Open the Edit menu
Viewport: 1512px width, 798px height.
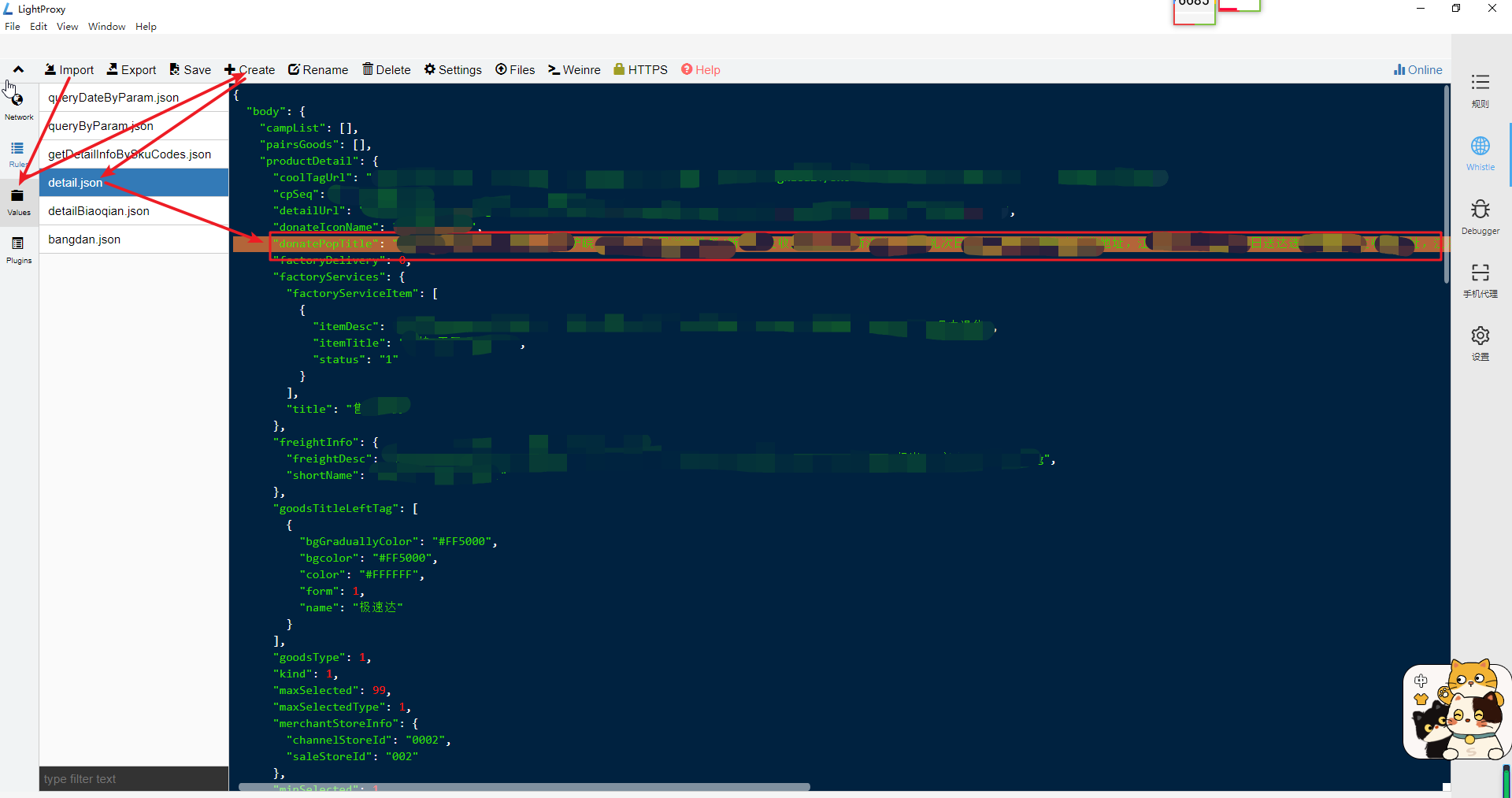pyautogui.click(x=39, y=26)
